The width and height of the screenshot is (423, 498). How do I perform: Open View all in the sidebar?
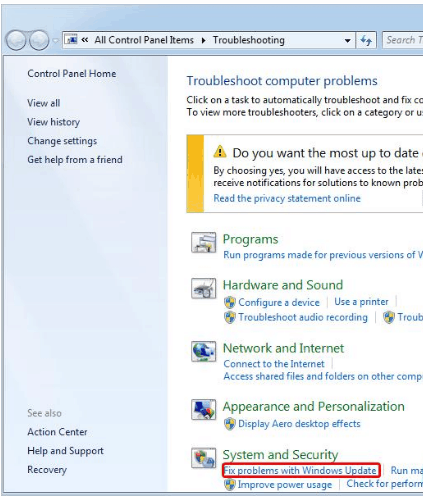coord(44,103)
